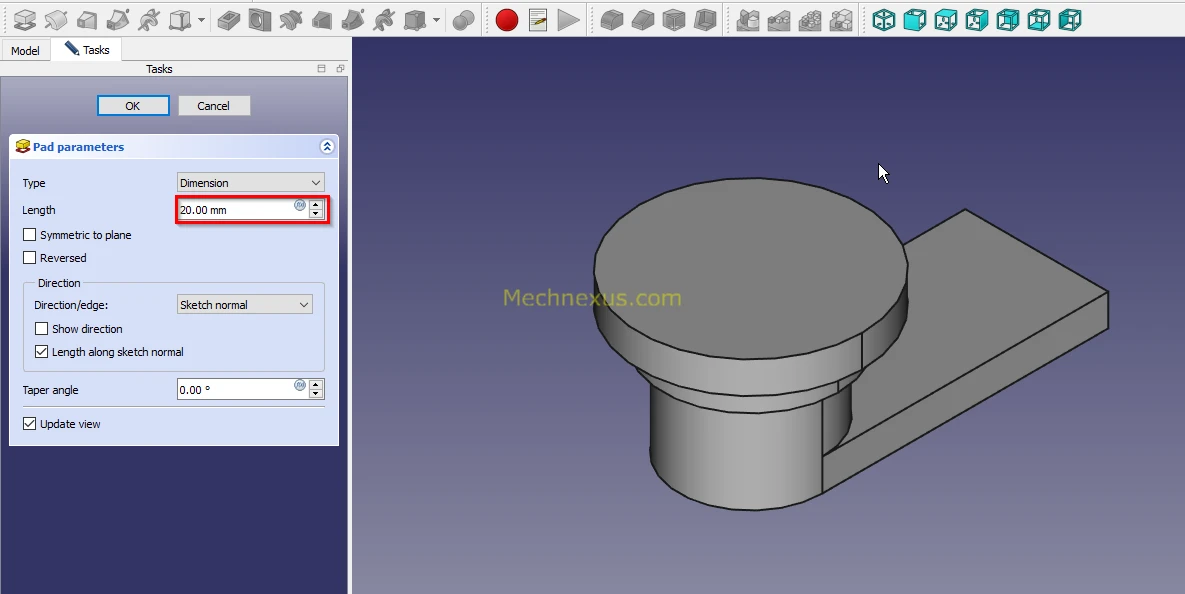Select the Revolution tool in toolbar

coord(56,19)
